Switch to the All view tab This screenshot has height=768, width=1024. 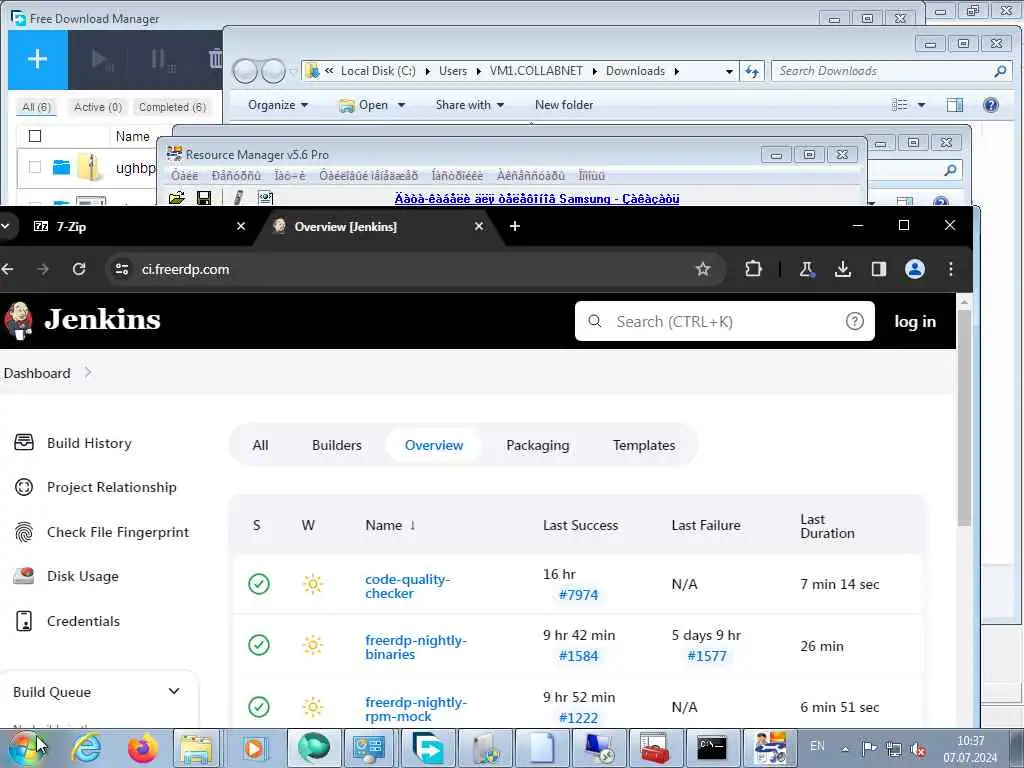260,445
